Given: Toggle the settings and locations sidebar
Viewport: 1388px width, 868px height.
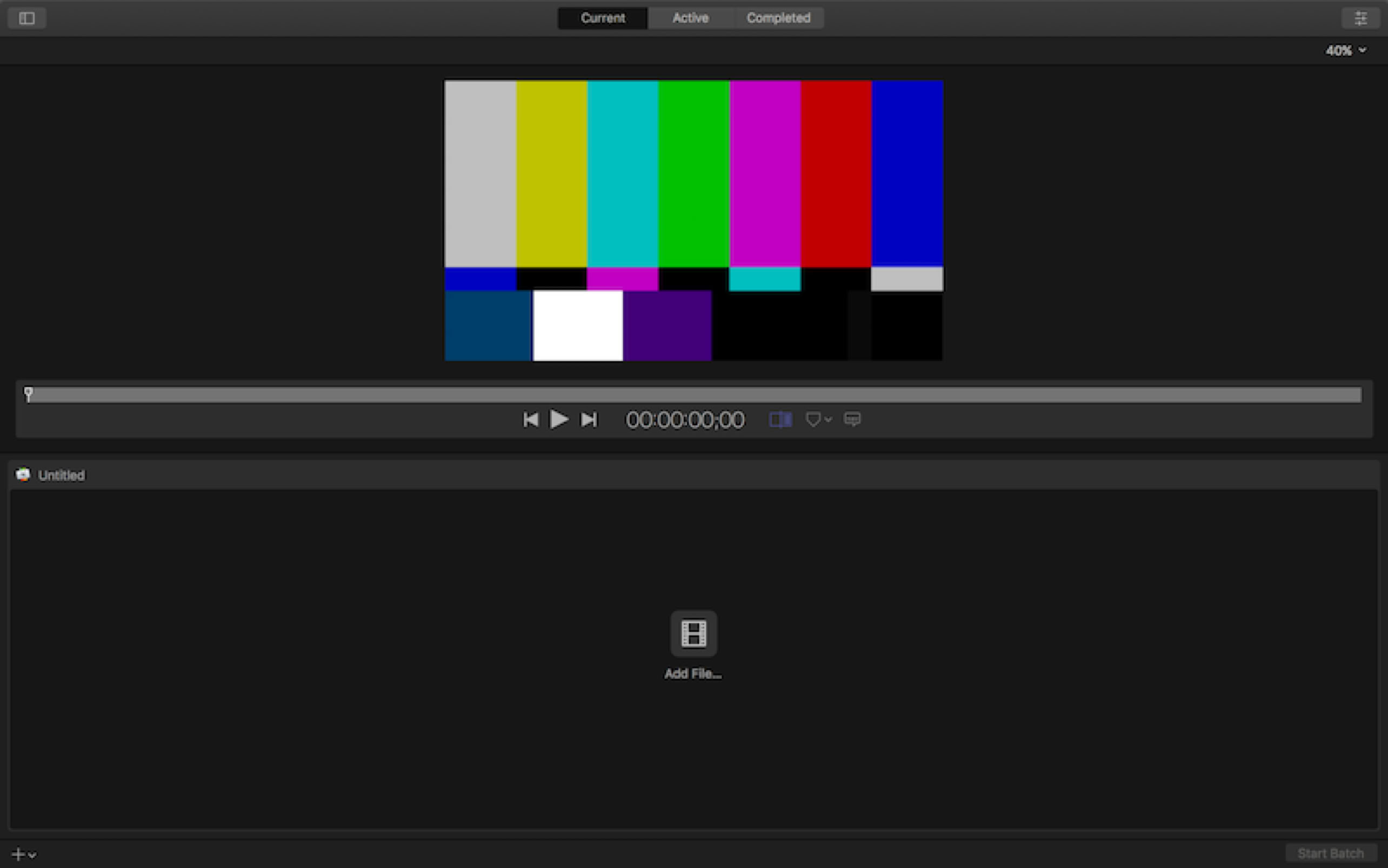Looking at the screenshot, I should click(26, 18).
